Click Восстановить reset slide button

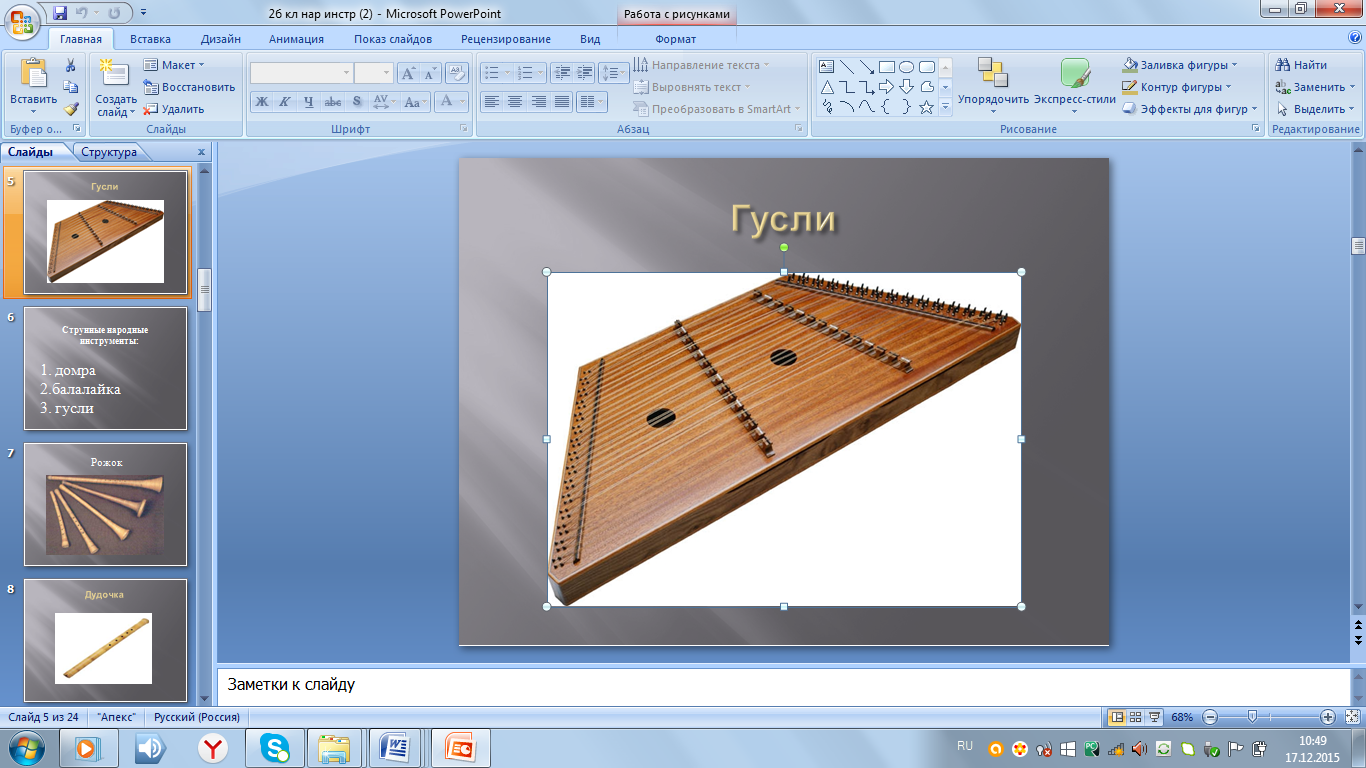click(x=190, y=87)
